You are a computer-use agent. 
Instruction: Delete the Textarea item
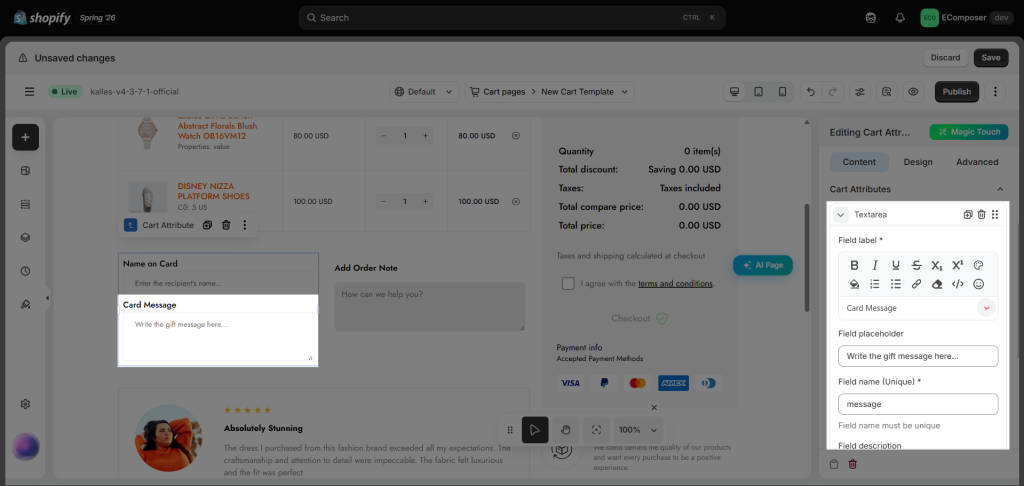[981, 214]
